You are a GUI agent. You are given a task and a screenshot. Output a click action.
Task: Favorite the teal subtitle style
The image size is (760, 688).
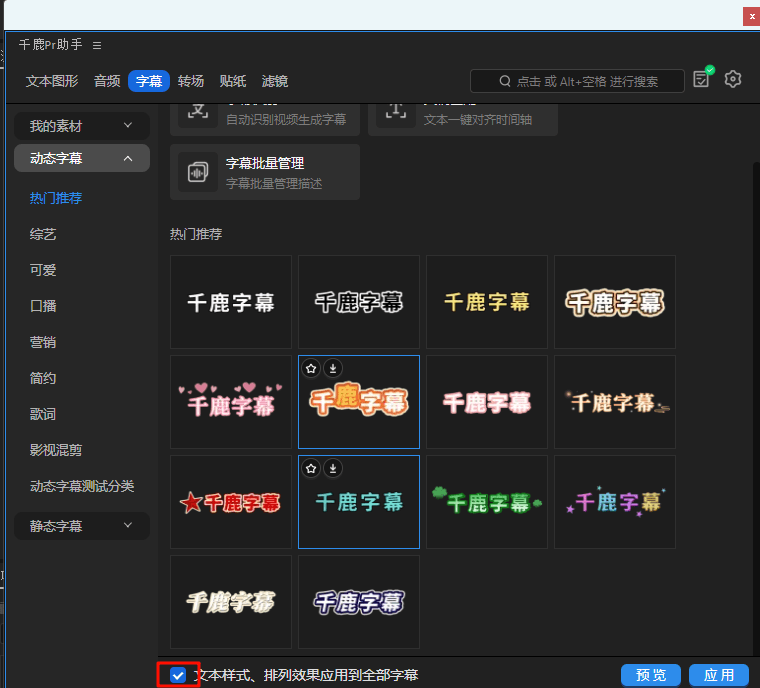(311, 468)
